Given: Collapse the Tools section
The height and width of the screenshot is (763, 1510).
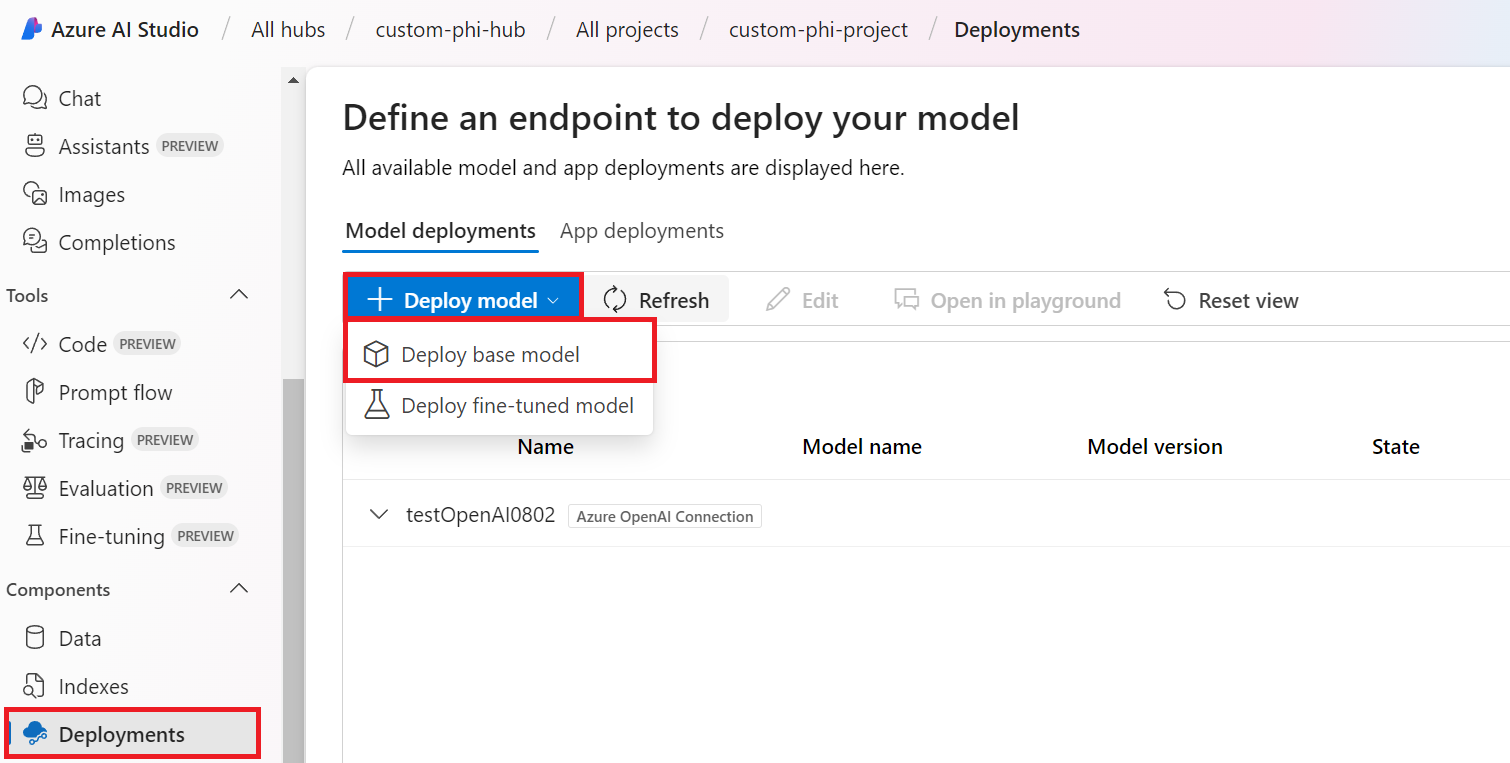Looking at the screenshot, I should point(239,295).
